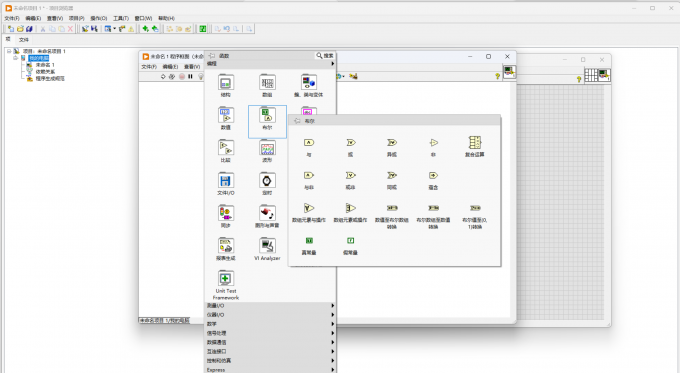
Task: Open the Synchronization (同步) palette
Action: click(x=226, y=216)
